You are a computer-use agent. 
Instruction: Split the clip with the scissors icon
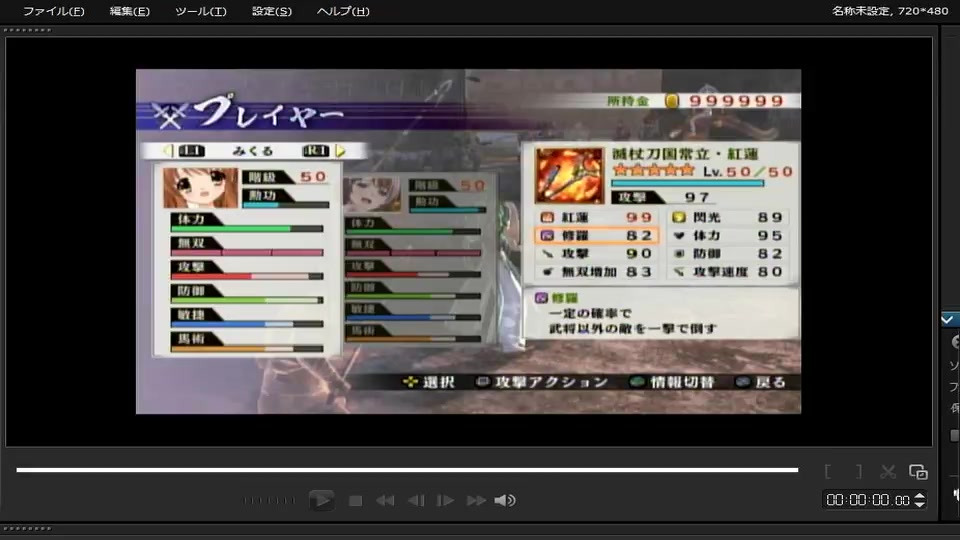[888, 471]
